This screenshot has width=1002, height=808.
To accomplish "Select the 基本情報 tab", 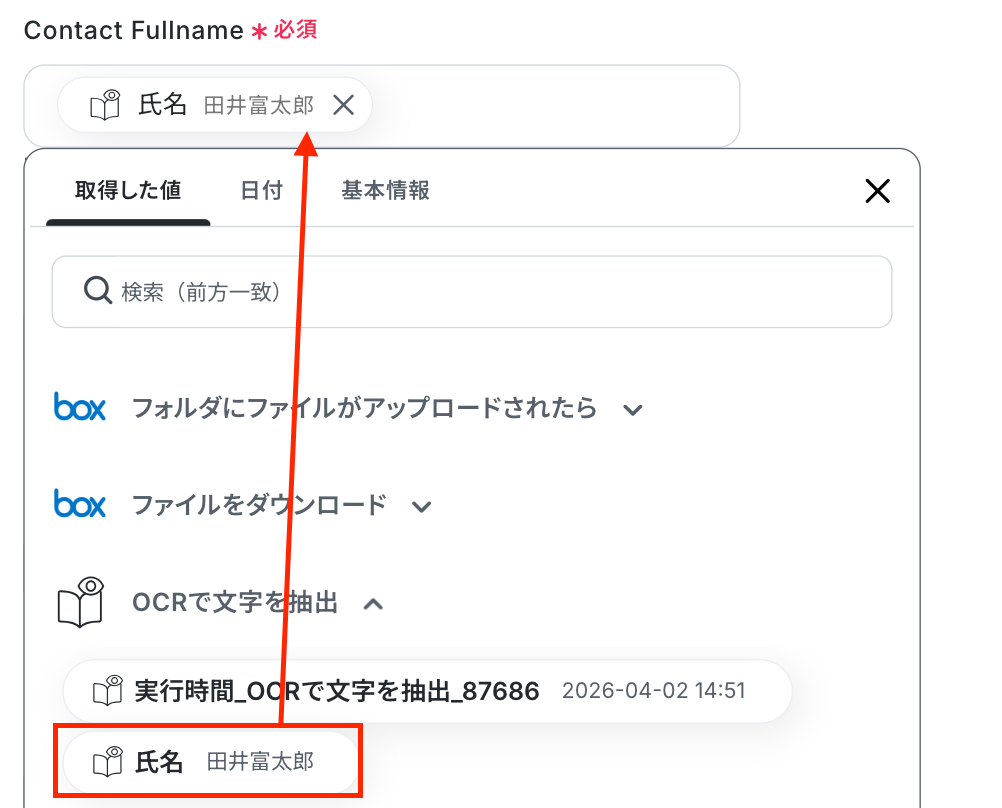I will click(x=386, y=190).
